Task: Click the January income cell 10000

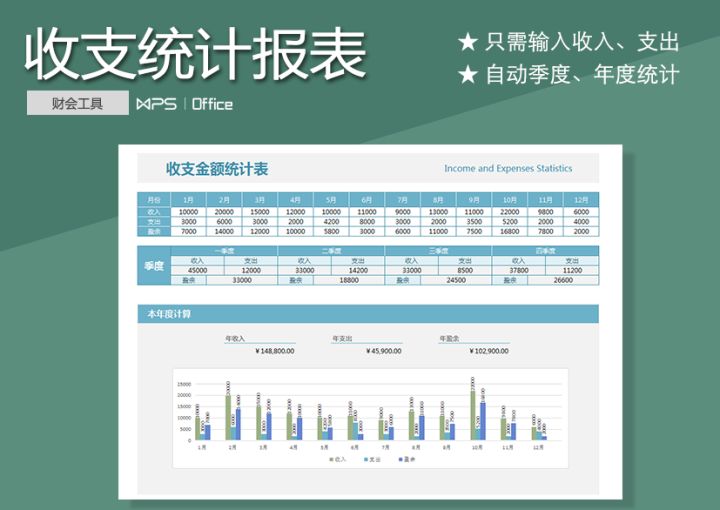Action: coord(188,212)
